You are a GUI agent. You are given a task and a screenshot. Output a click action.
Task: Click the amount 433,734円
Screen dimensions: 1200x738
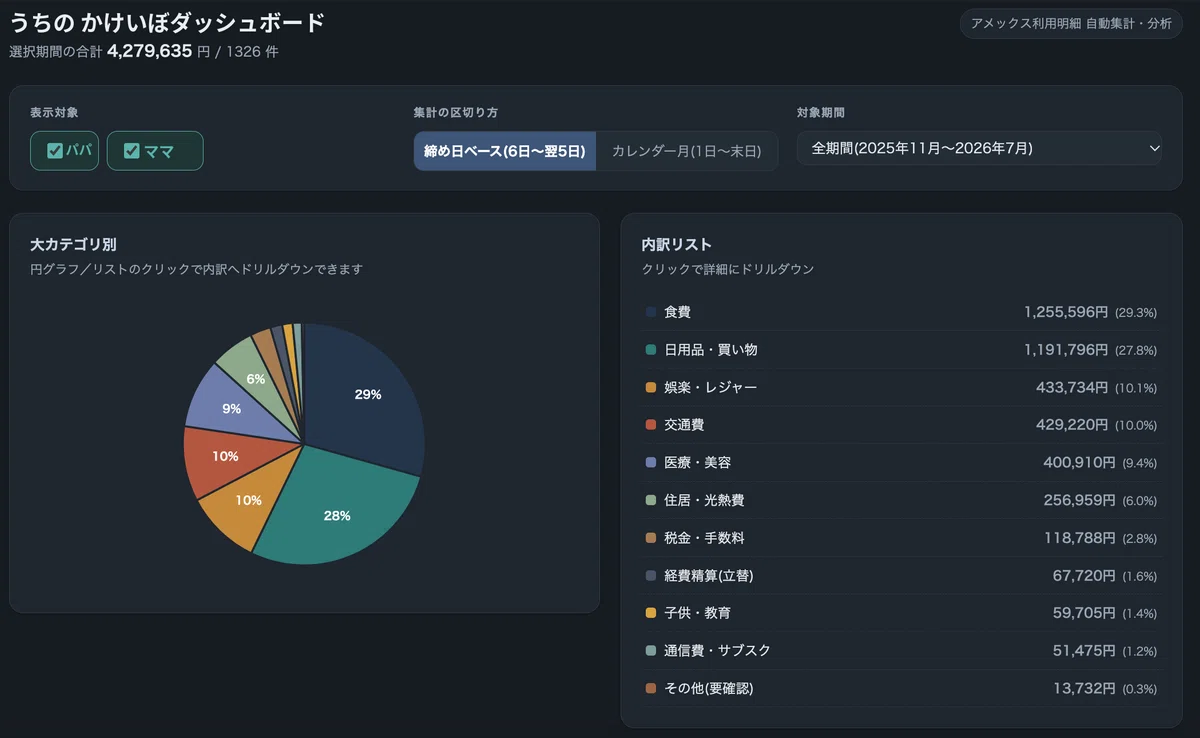(1072, 387)
